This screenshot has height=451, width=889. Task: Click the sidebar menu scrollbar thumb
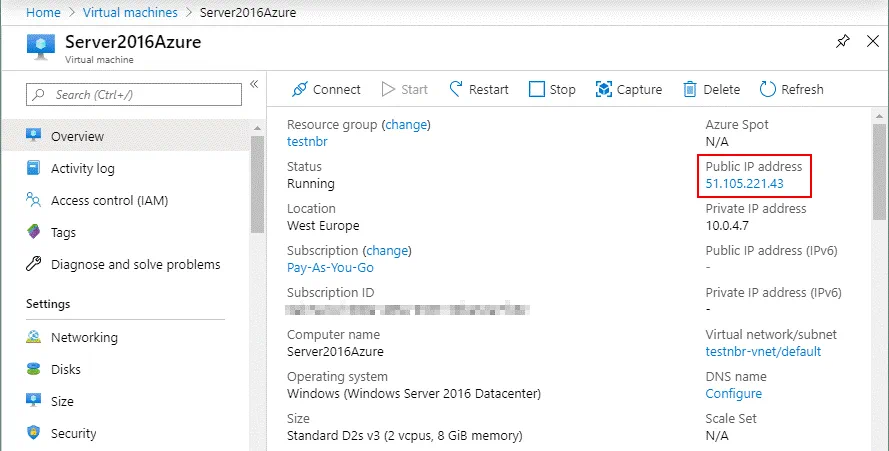tap(257, 184)
